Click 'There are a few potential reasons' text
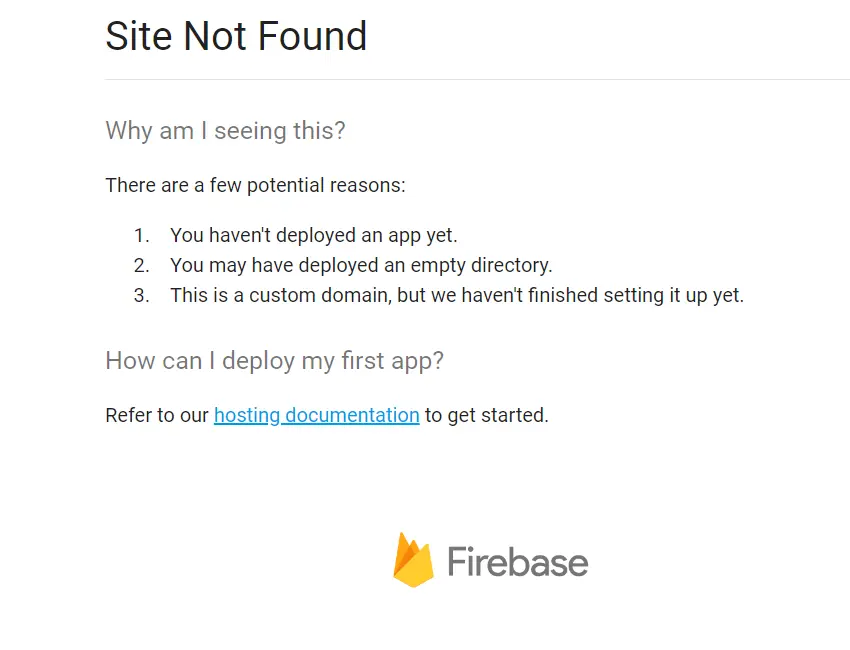This screenshot has width=850, height=650. 255,186
